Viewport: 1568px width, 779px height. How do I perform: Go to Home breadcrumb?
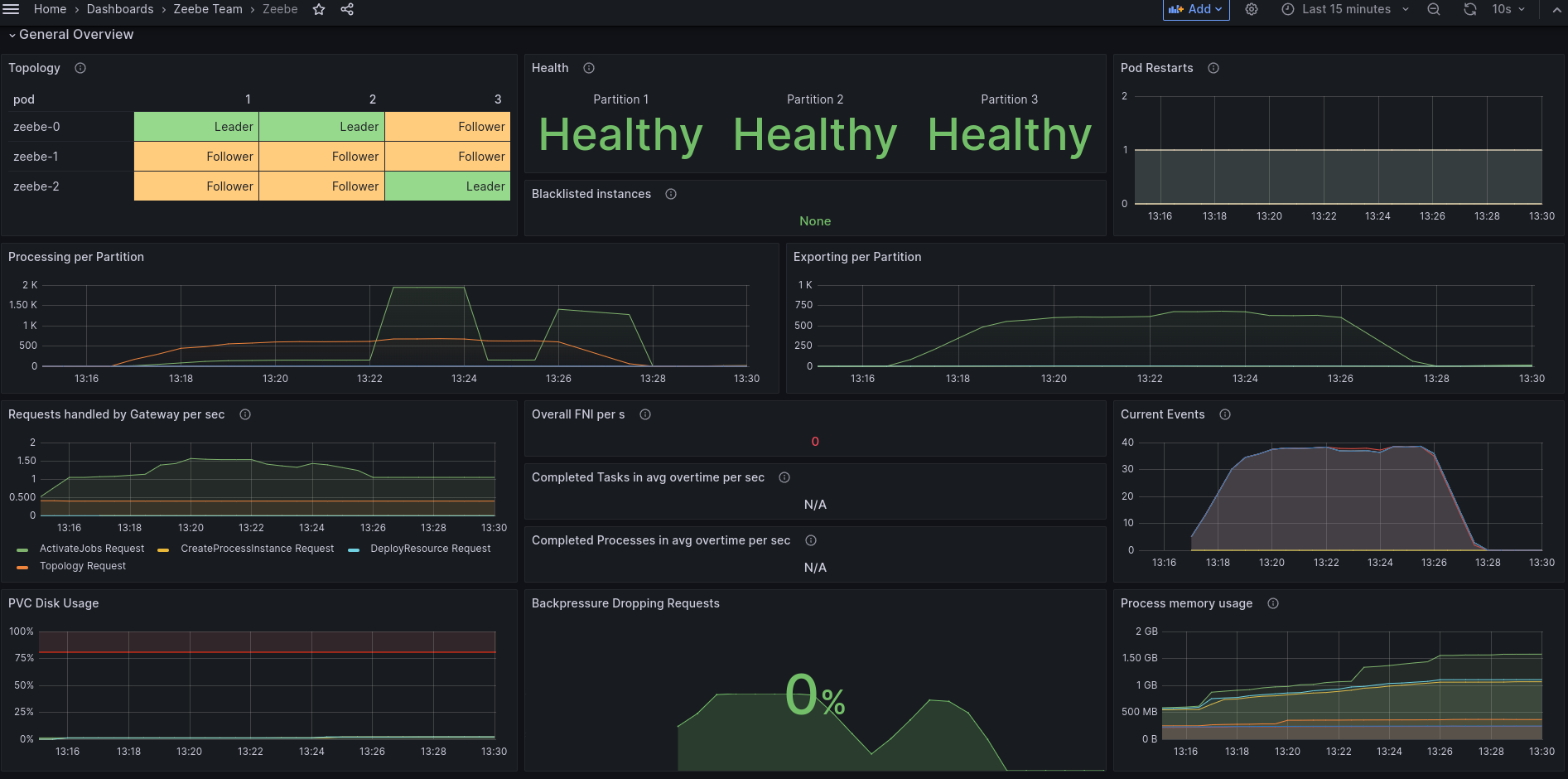coord(50,9)
